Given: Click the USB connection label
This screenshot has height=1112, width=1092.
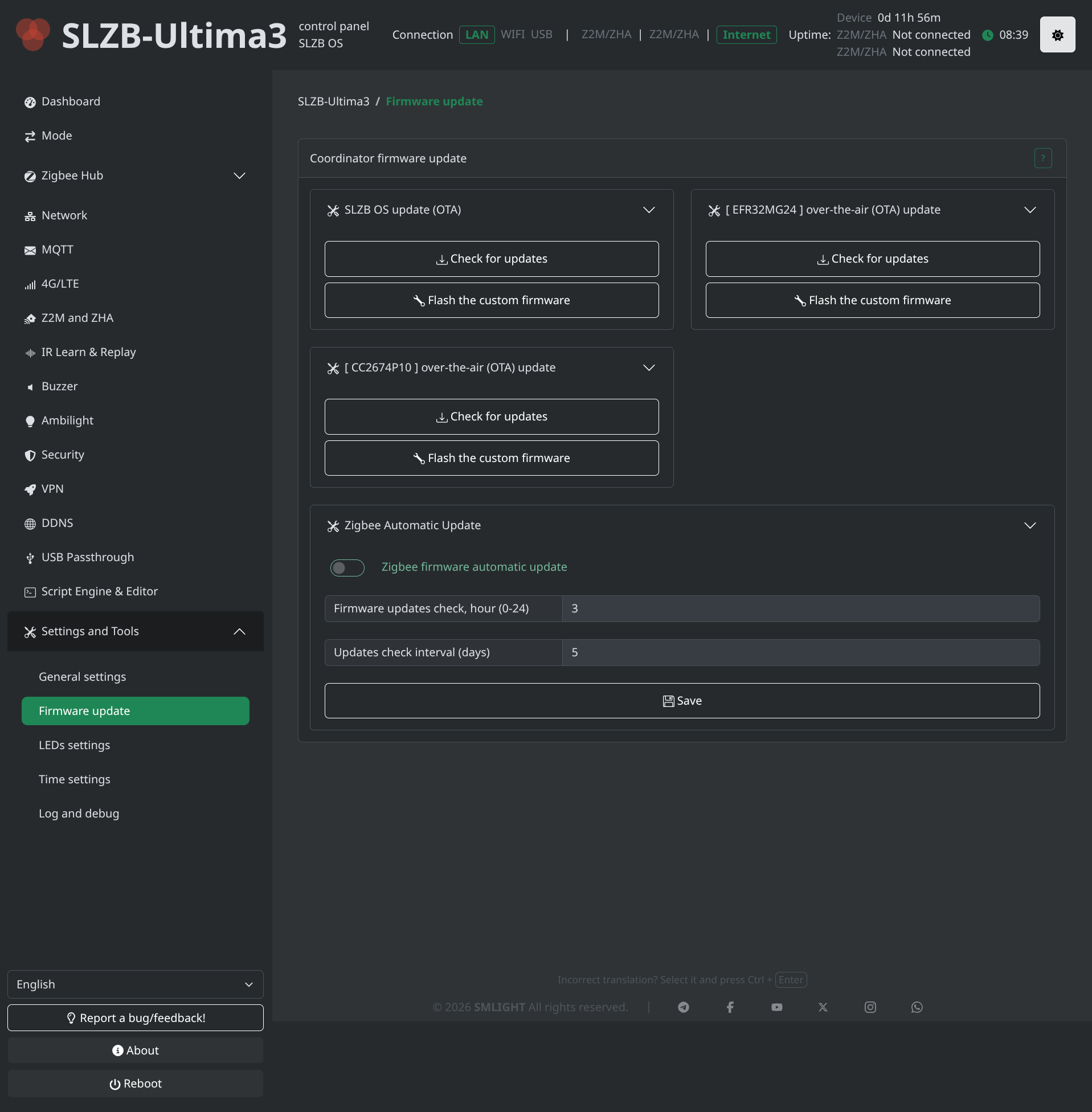Looking at the screenshot, I should tap(541, 34).
